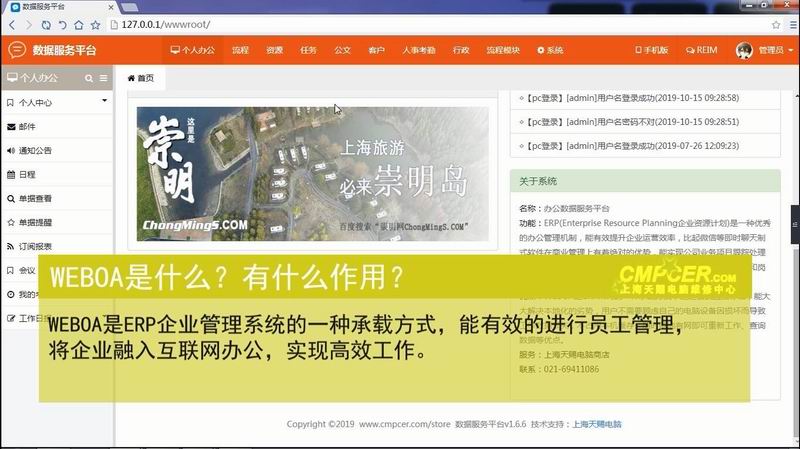Open the 个人办公 top menu
Screen dimensions: 800x449
pyautogui.click(x=193, y=50)
